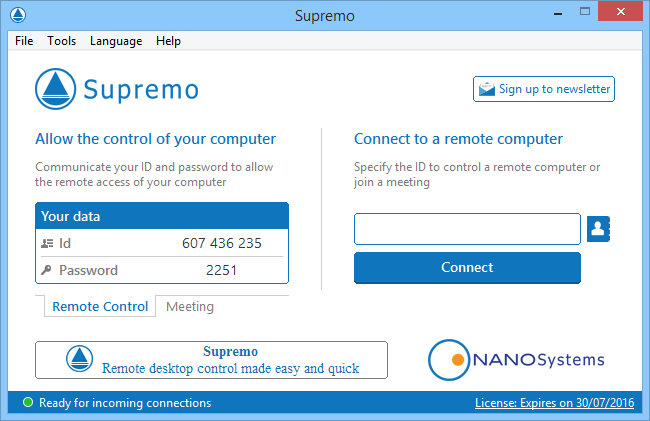Viewport: 650px width, 421px height.
Task: Click Sign up to newsletter button
Action: tap(543, 89)
